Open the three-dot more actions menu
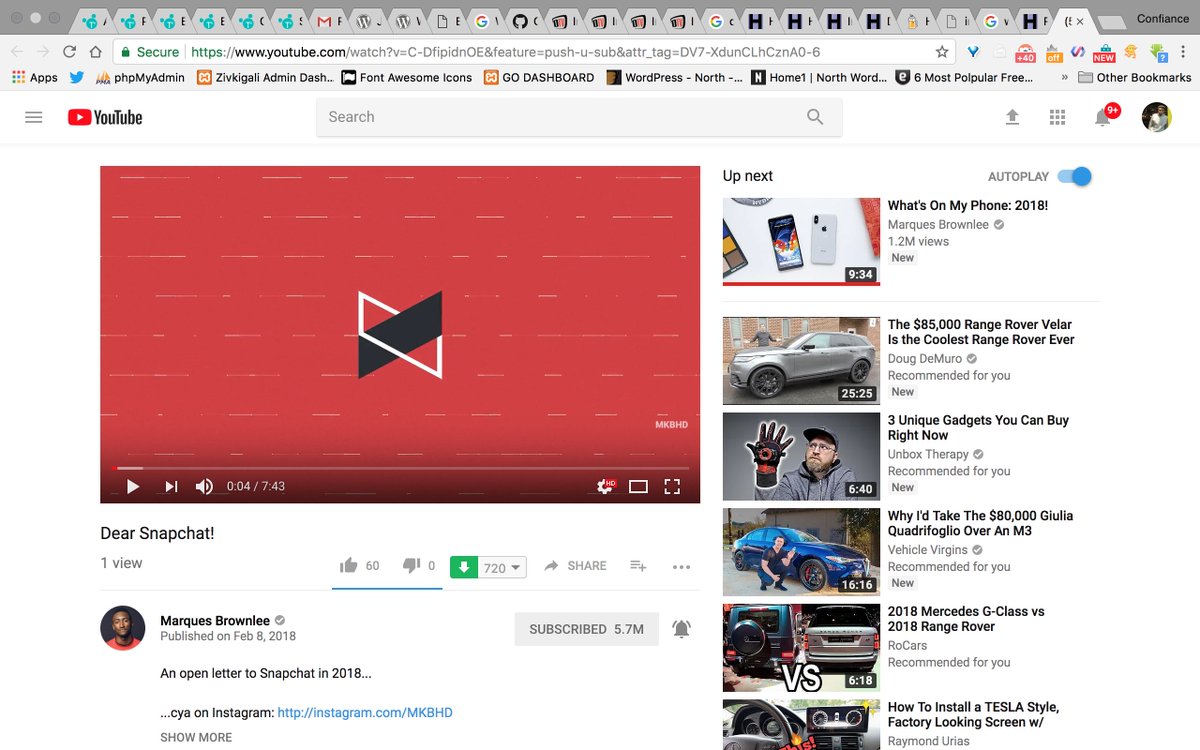 pos(681,567)
